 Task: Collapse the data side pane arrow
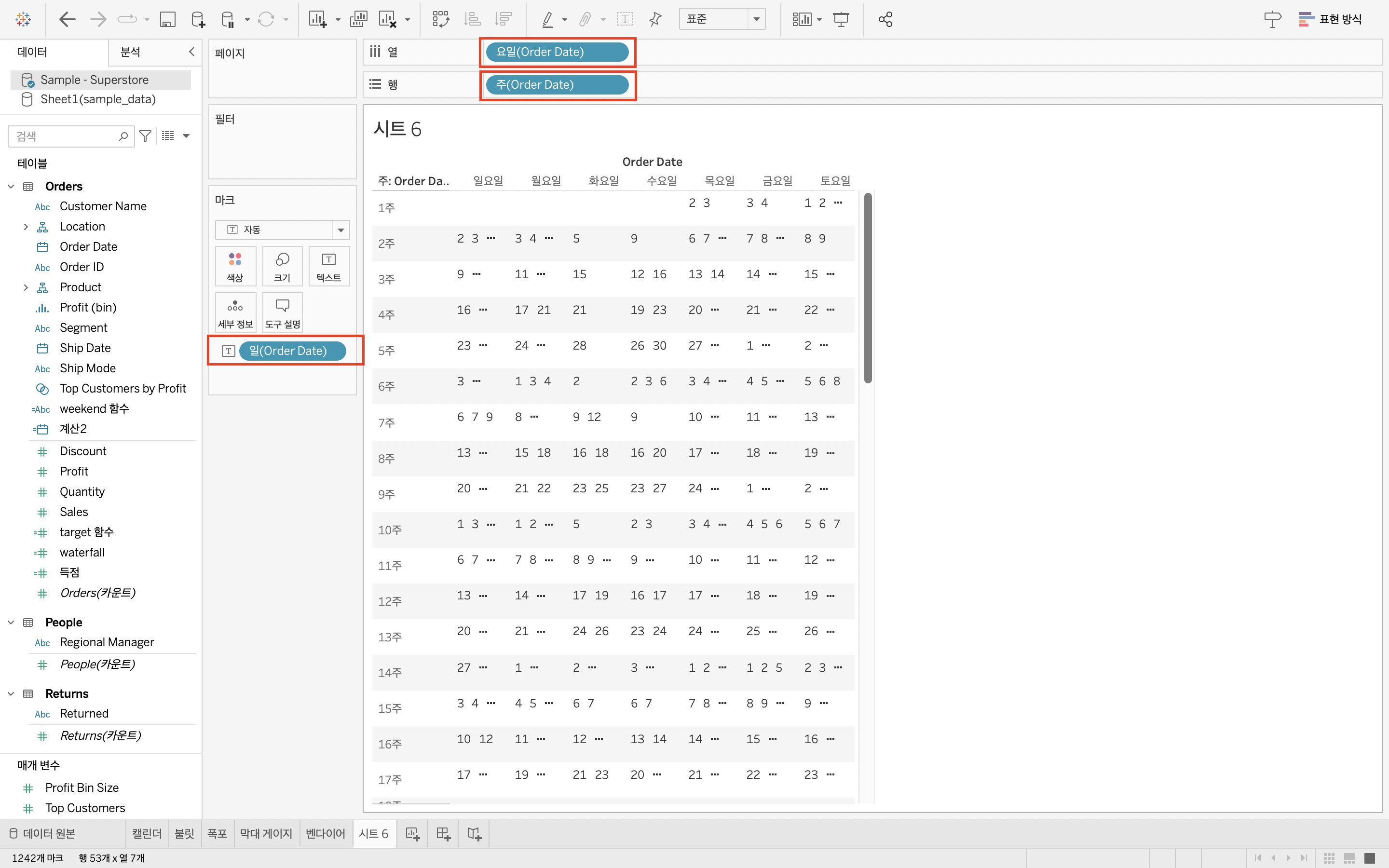[191, 52]
